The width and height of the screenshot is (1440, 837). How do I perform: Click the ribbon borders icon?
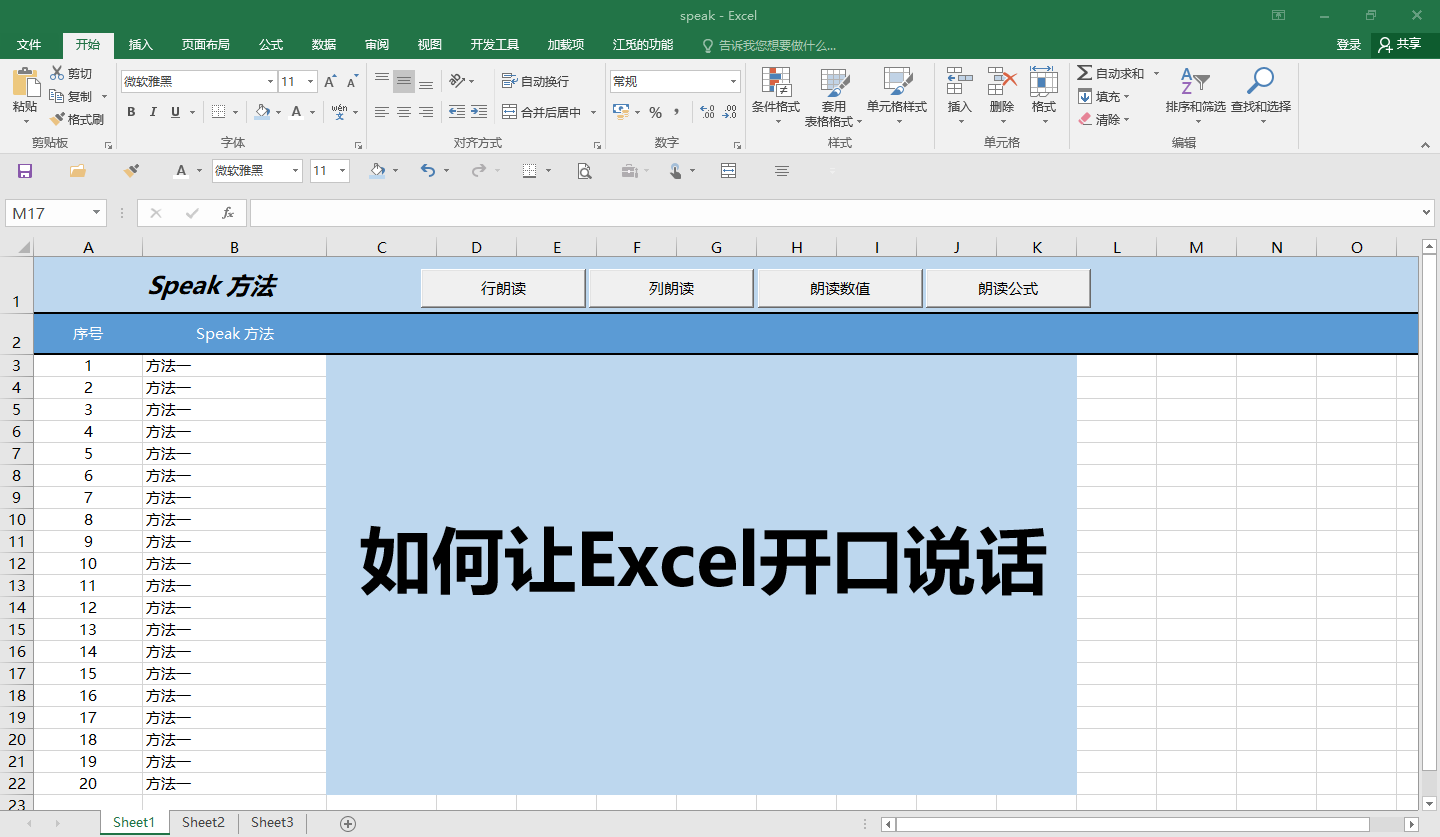point(219,112)
